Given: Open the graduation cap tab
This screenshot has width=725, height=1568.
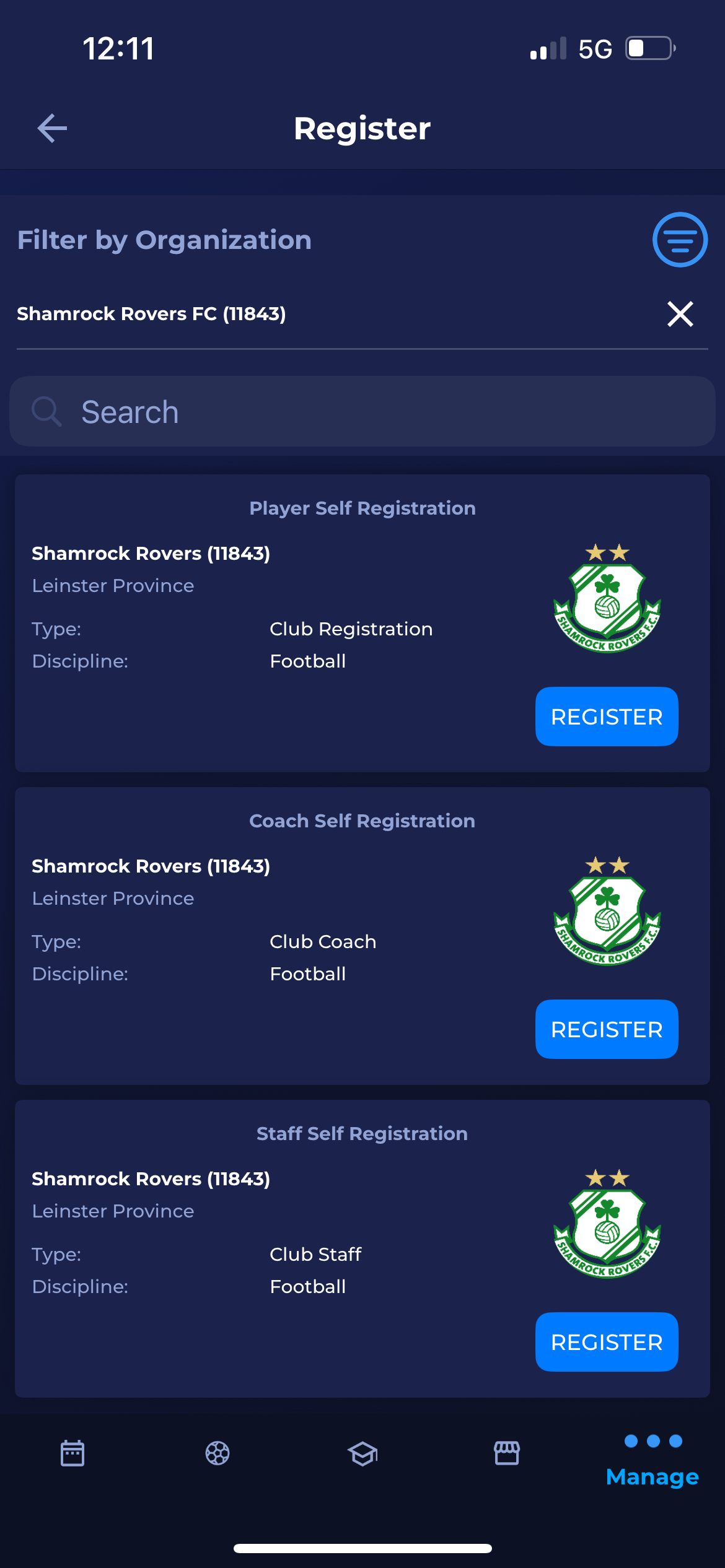Looking at the screenshot, I should pos(362,1453).
